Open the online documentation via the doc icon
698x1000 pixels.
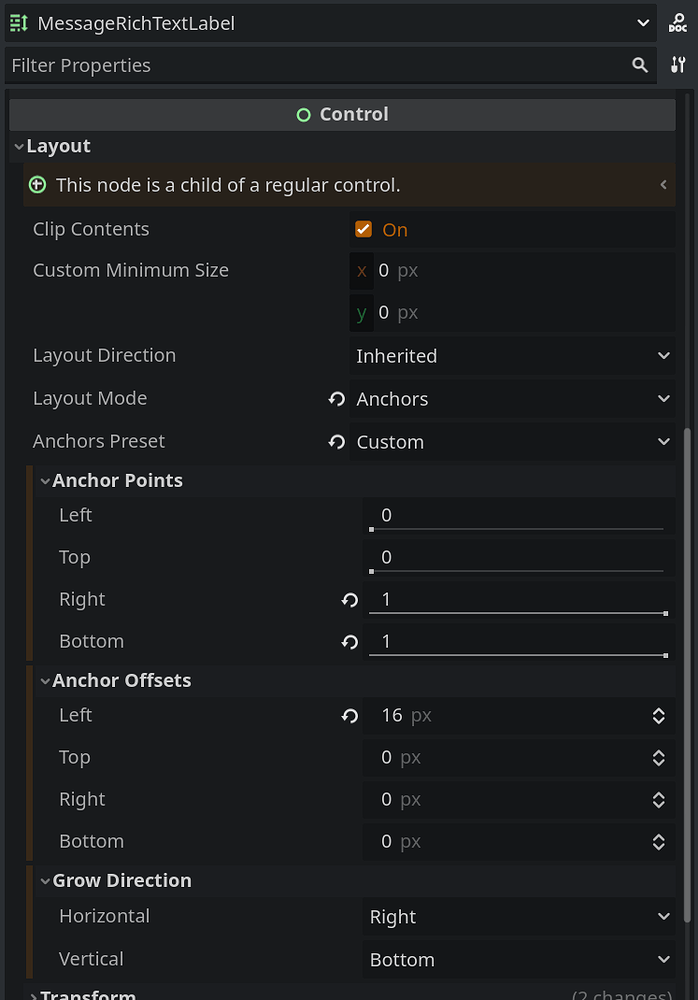tap(679, 21)
